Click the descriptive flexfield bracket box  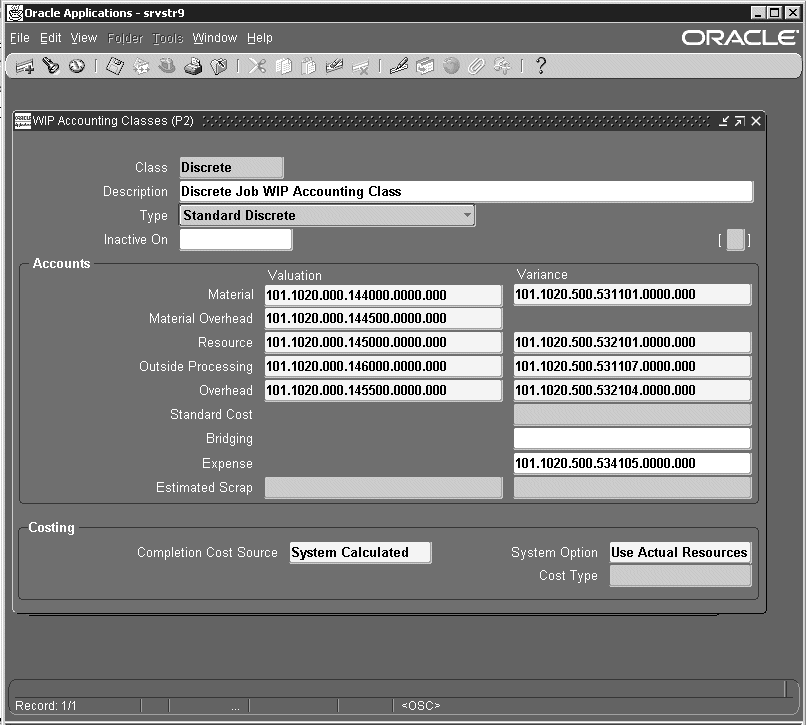pyautogui.click(x=735, y=240)
